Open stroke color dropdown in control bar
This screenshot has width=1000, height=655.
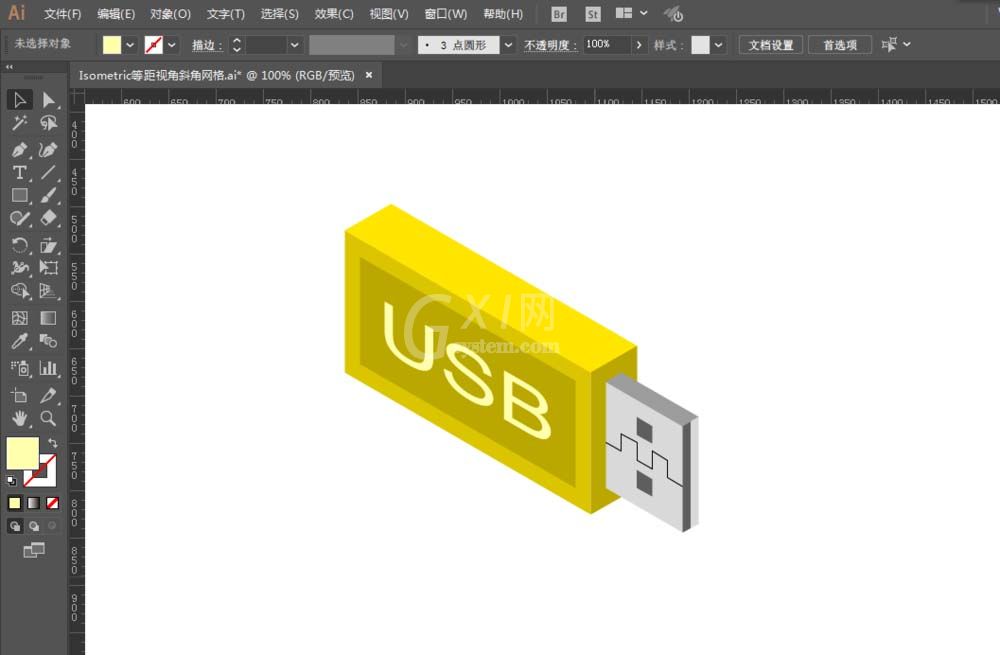(172, 45)
